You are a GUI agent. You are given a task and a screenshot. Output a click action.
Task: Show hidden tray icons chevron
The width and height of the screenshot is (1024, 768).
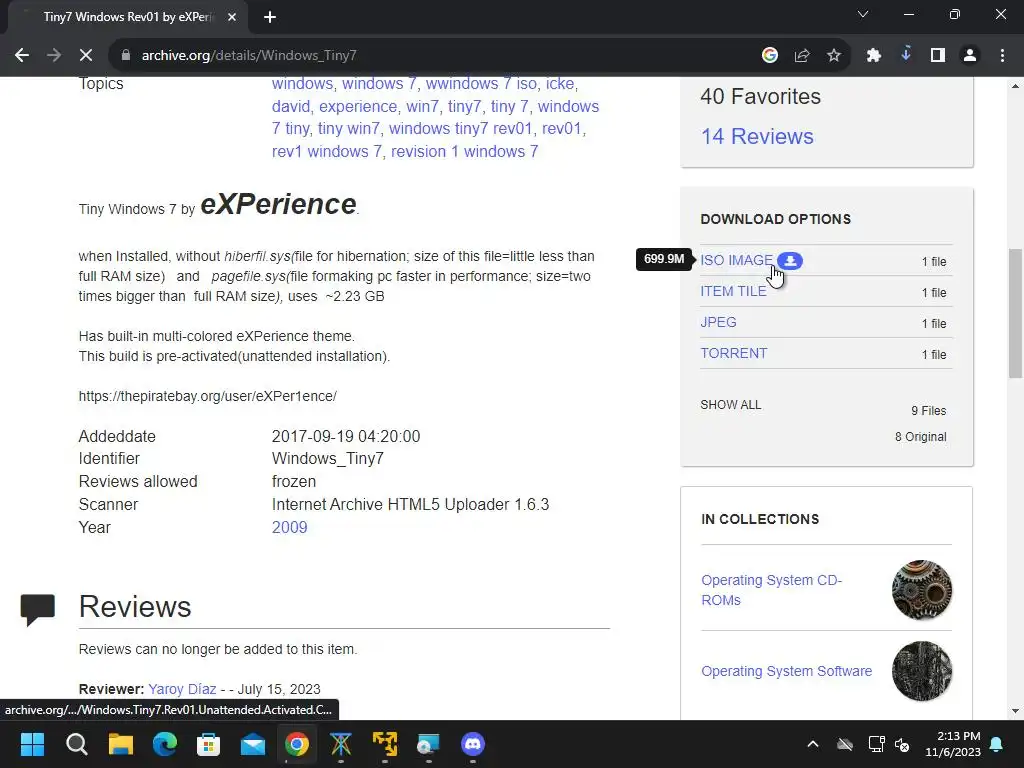(813, 744)
